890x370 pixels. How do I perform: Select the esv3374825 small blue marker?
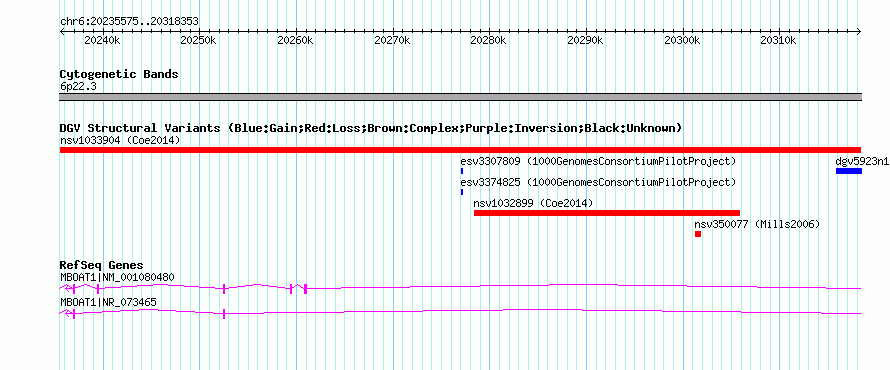[462, 192]
